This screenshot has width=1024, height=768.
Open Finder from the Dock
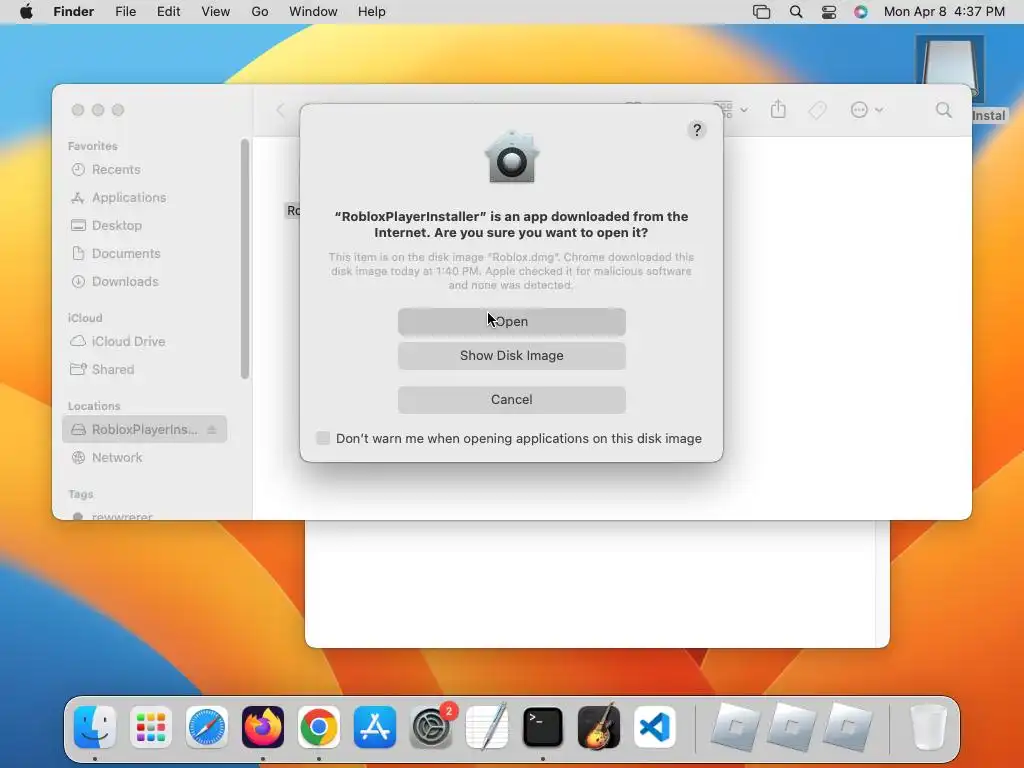click(95, 727)
